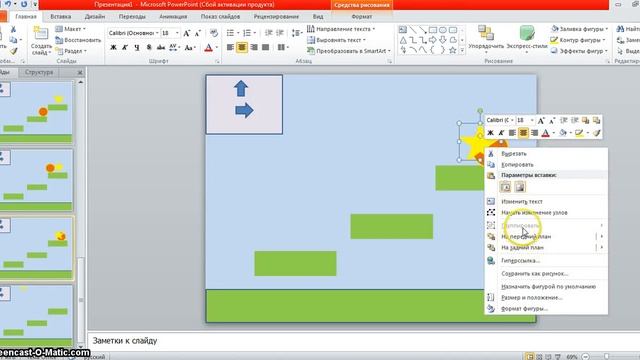Choose the keep source formatting paste option

(505, 187)
